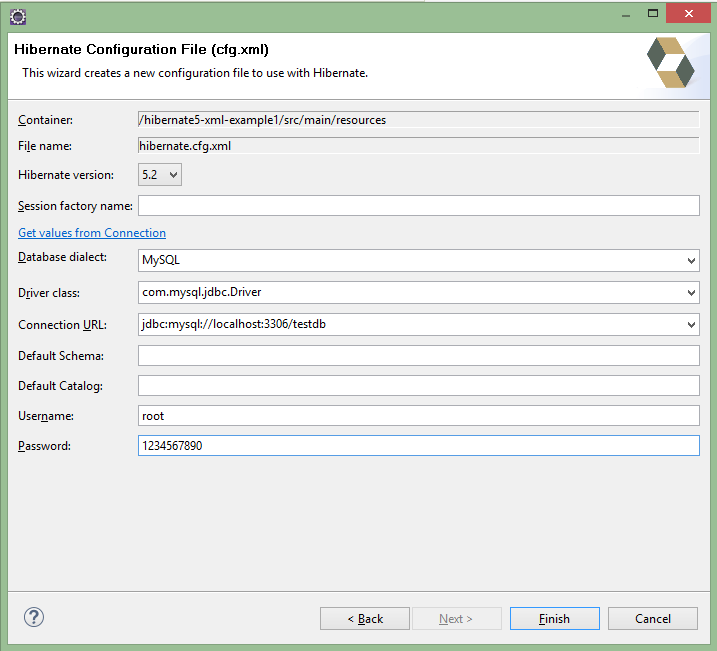Screen dimensions: 717x651
Task: Expand the Driver class combo box arrow
Action: 691,293
